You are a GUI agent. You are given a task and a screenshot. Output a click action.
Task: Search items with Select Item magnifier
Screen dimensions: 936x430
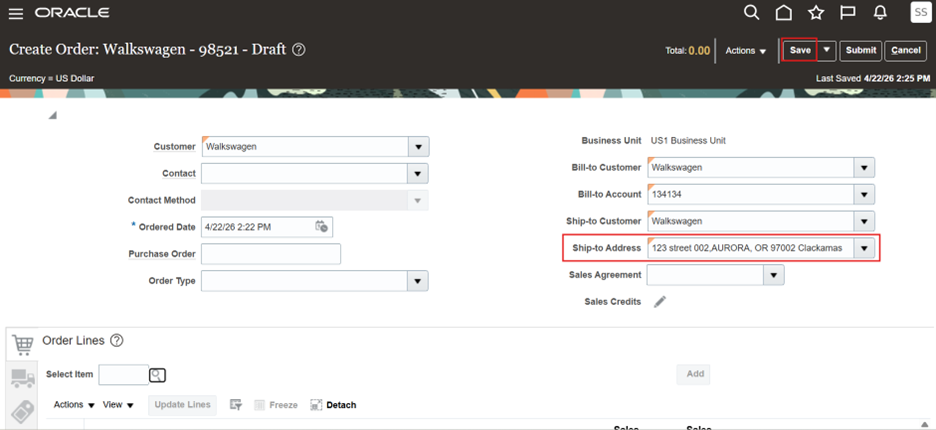pyautogui.click(x=157, y=375)
